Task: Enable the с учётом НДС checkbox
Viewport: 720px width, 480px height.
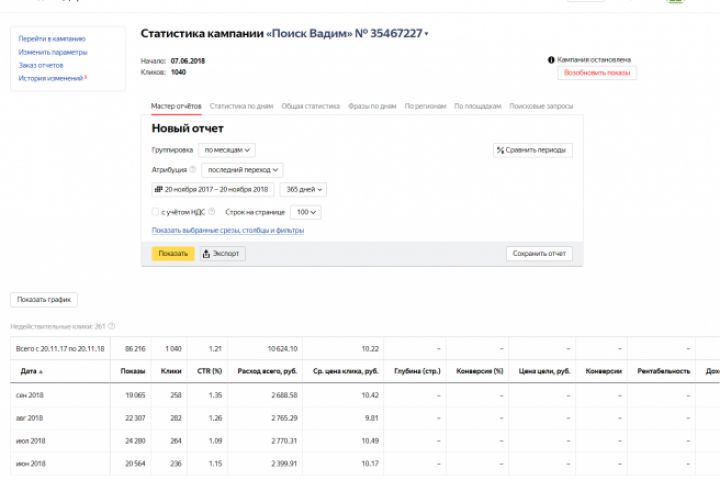Action: click(155, 212)
